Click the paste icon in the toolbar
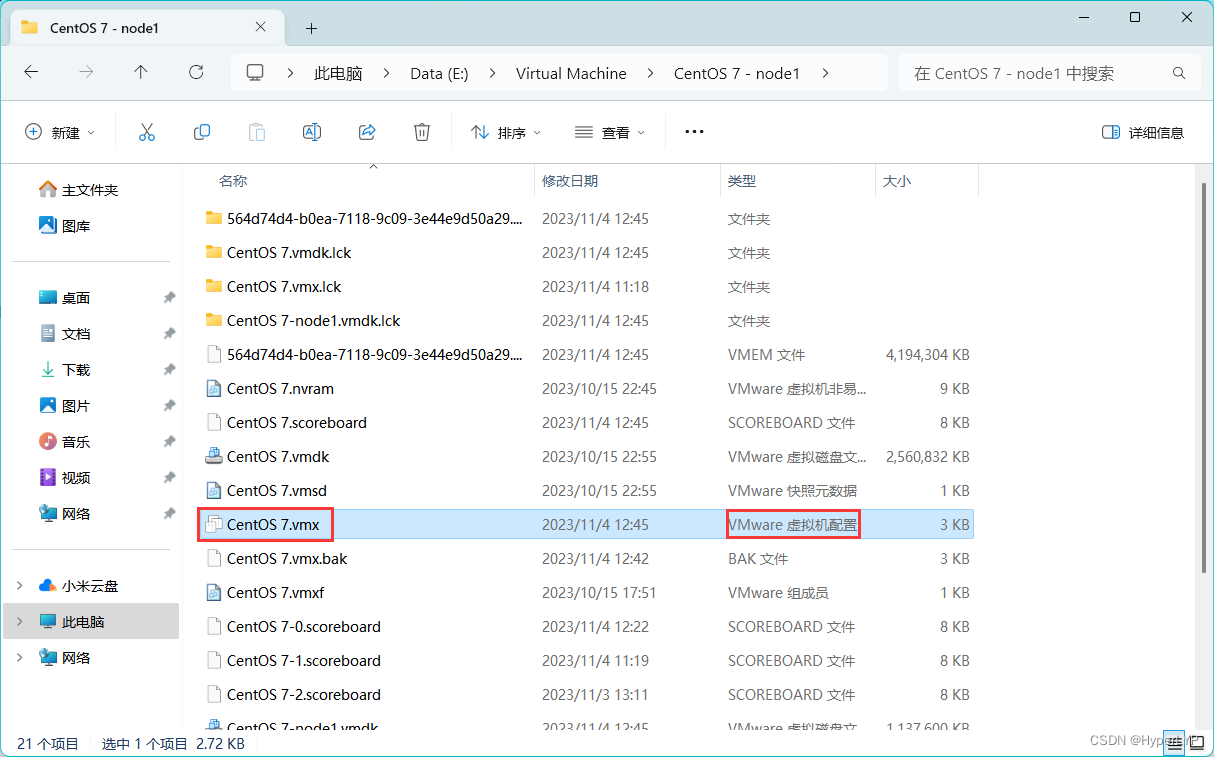 pyautogui.click(x=256, y=131)
